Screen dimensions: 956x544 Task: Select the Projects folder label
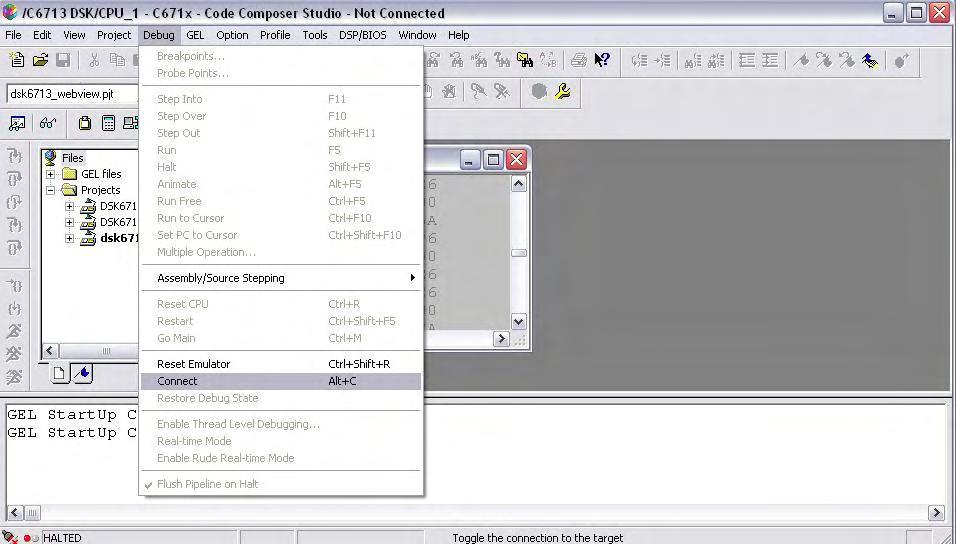(x=101, y=190)
